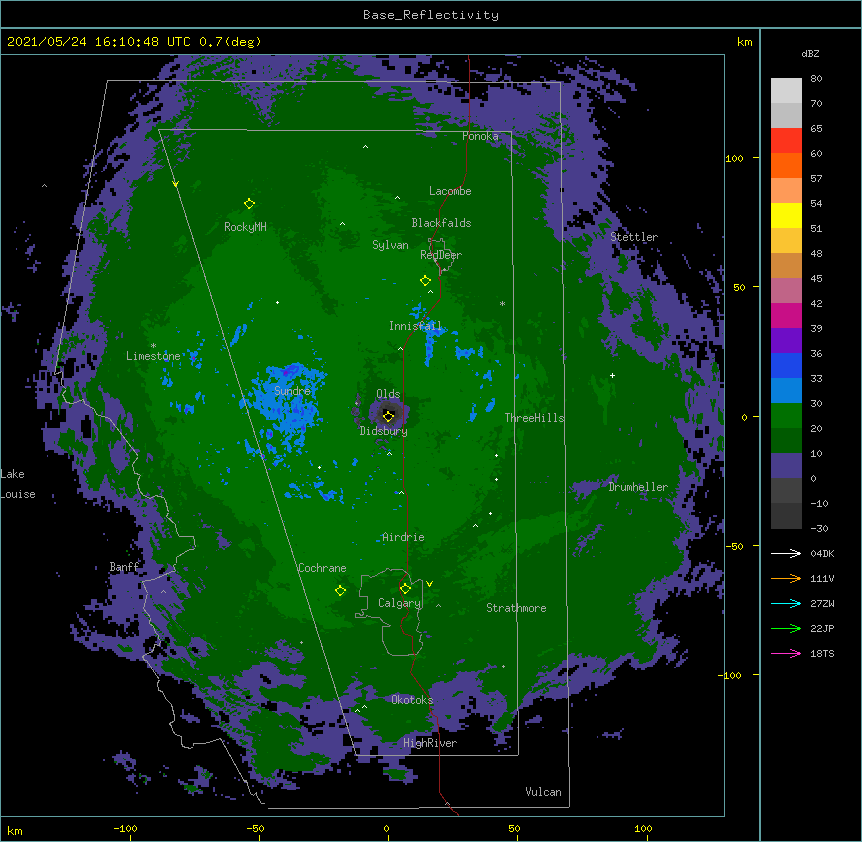Click the Sylvan label on the map
This screenshot has height=842, width=862.
pyautogui.click(x=390, y=245)
